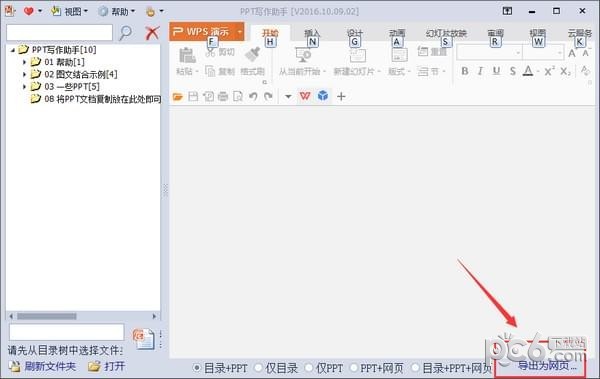This screenshot has height=379, width=600.
Task: Click the Underline formatting icon
Action: 496,71
